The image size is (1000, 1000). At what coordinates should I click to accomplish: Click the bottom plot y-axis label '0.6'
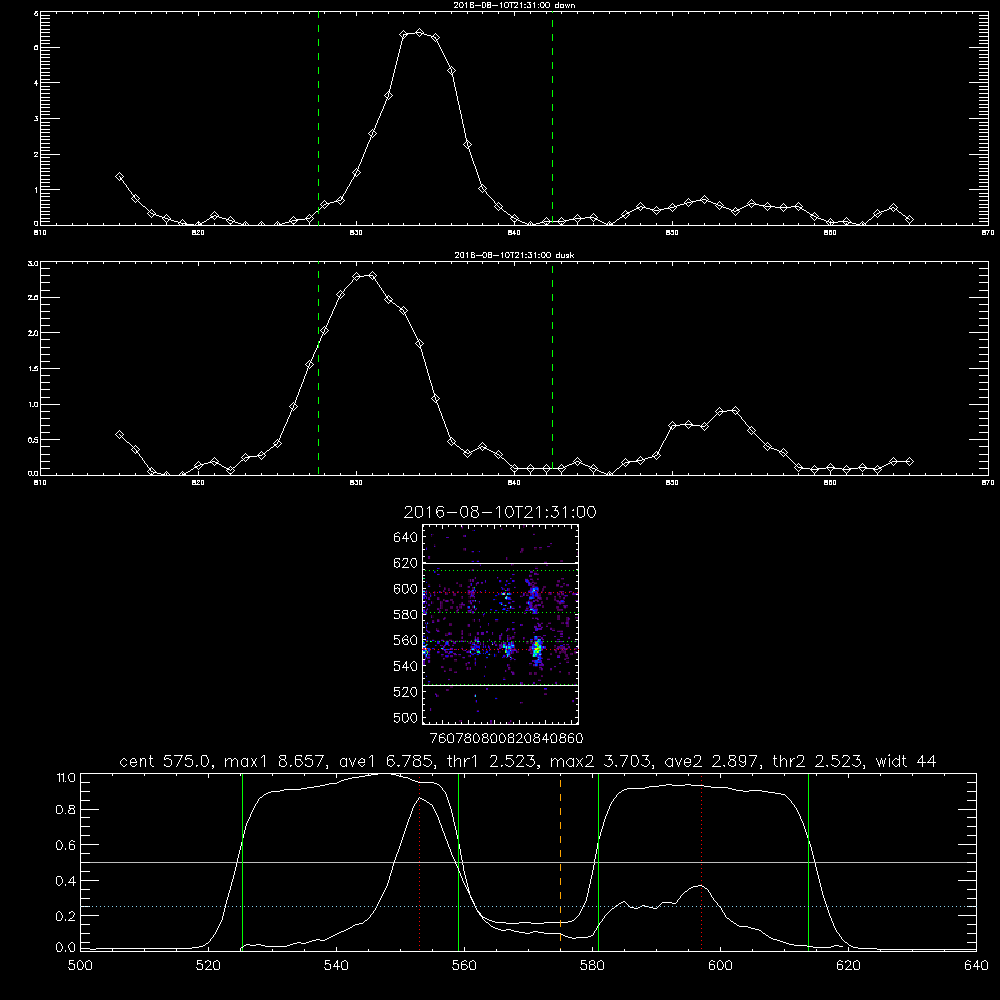pos(66,846)
